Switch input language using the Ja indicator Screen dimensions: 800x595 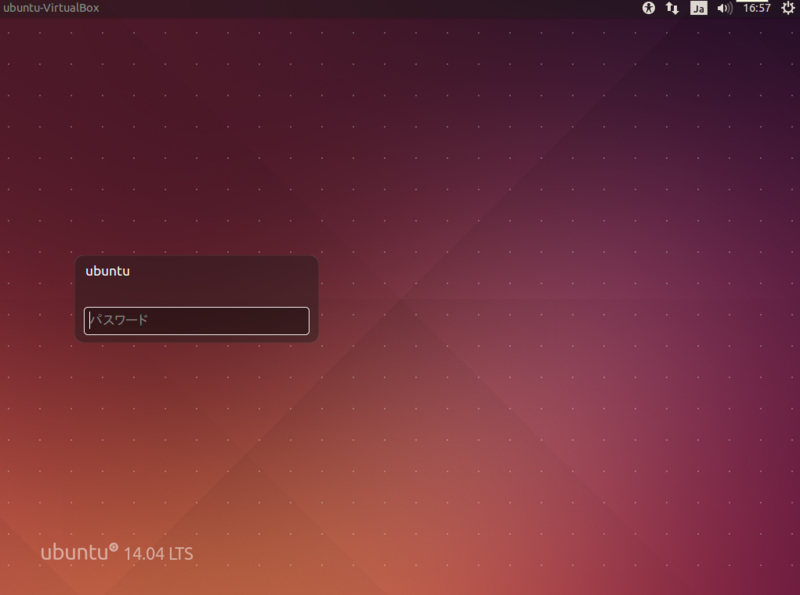698,10
